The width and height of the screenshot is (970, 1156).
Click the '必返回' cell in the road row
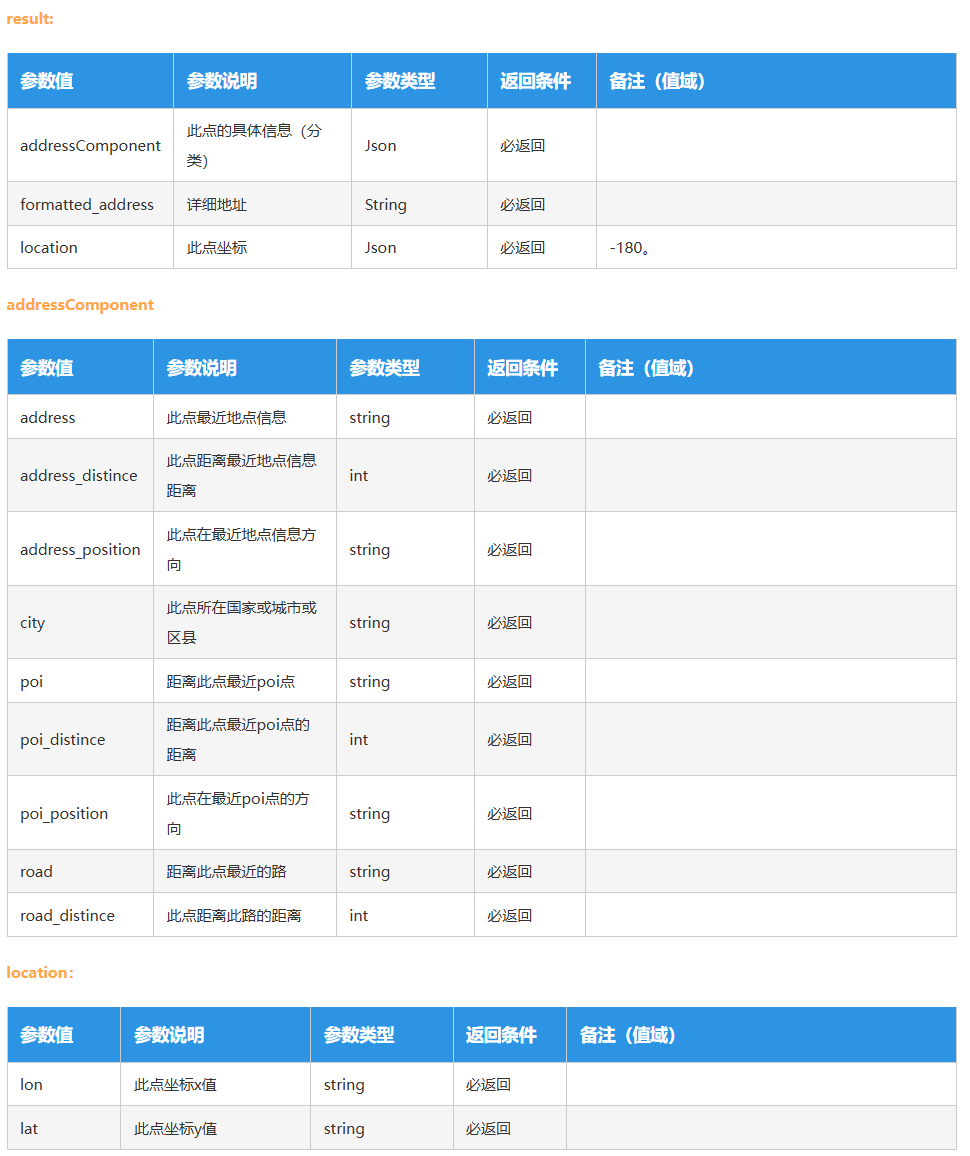pyautogui.click(x=530, y=871)
